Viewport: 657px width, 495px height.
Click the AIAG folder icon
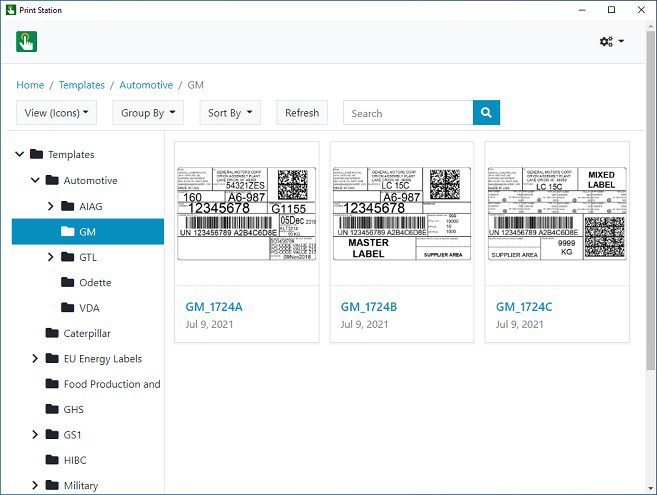(x=67, y=206)
